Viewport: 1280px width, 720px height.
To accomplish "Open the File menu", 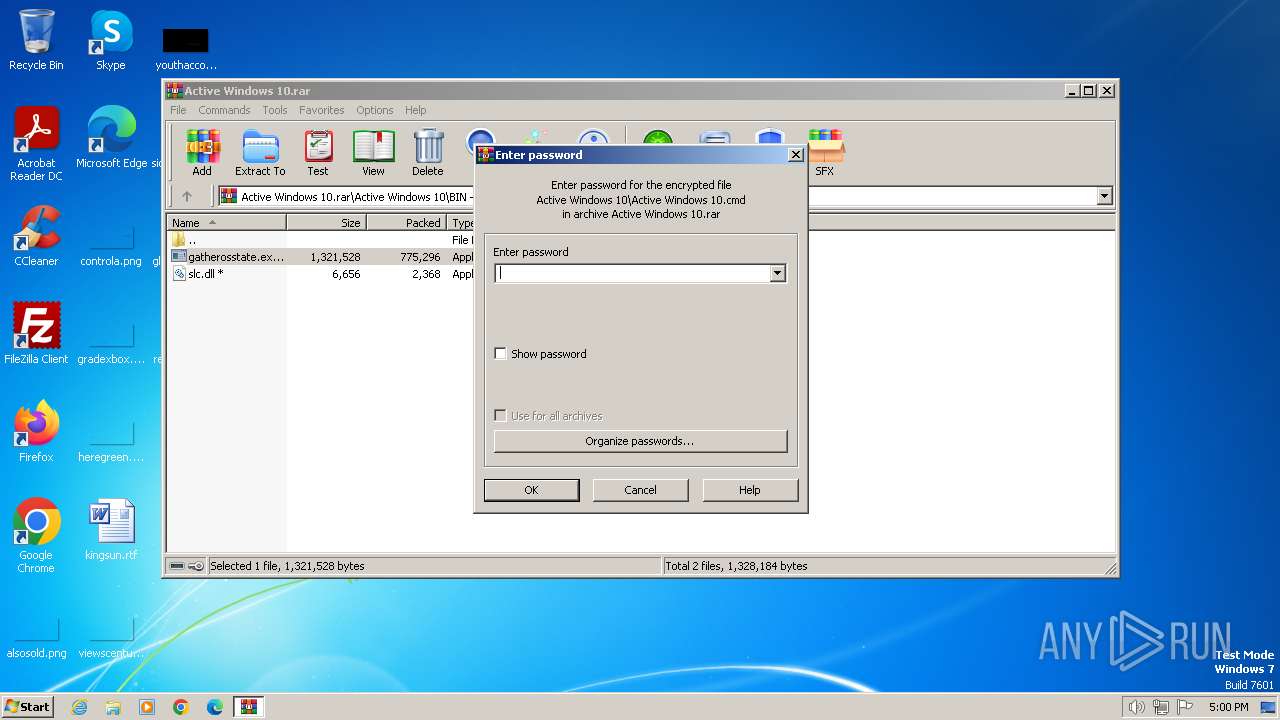I will [178, 110].
